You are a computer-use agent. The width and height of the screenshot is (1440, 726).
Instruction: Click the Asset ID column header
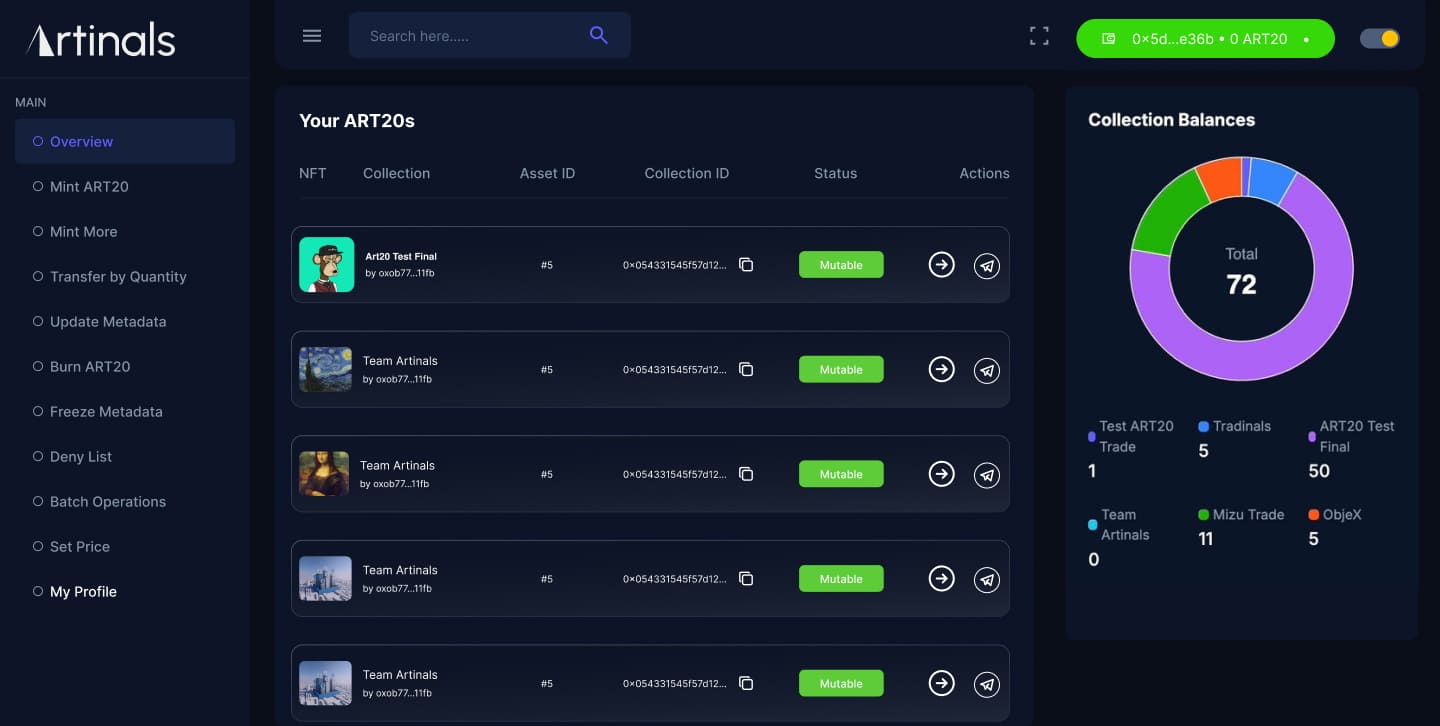coord(547,173)
